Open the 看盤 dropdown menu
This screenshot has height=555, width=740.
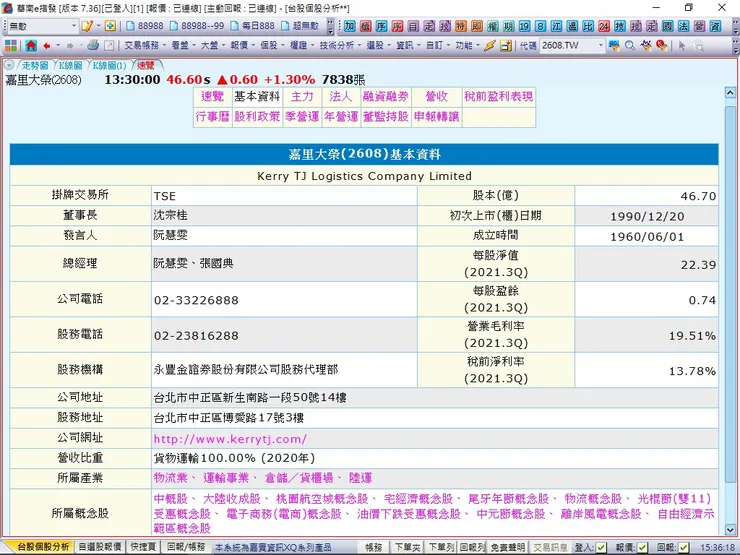(183, 46)
